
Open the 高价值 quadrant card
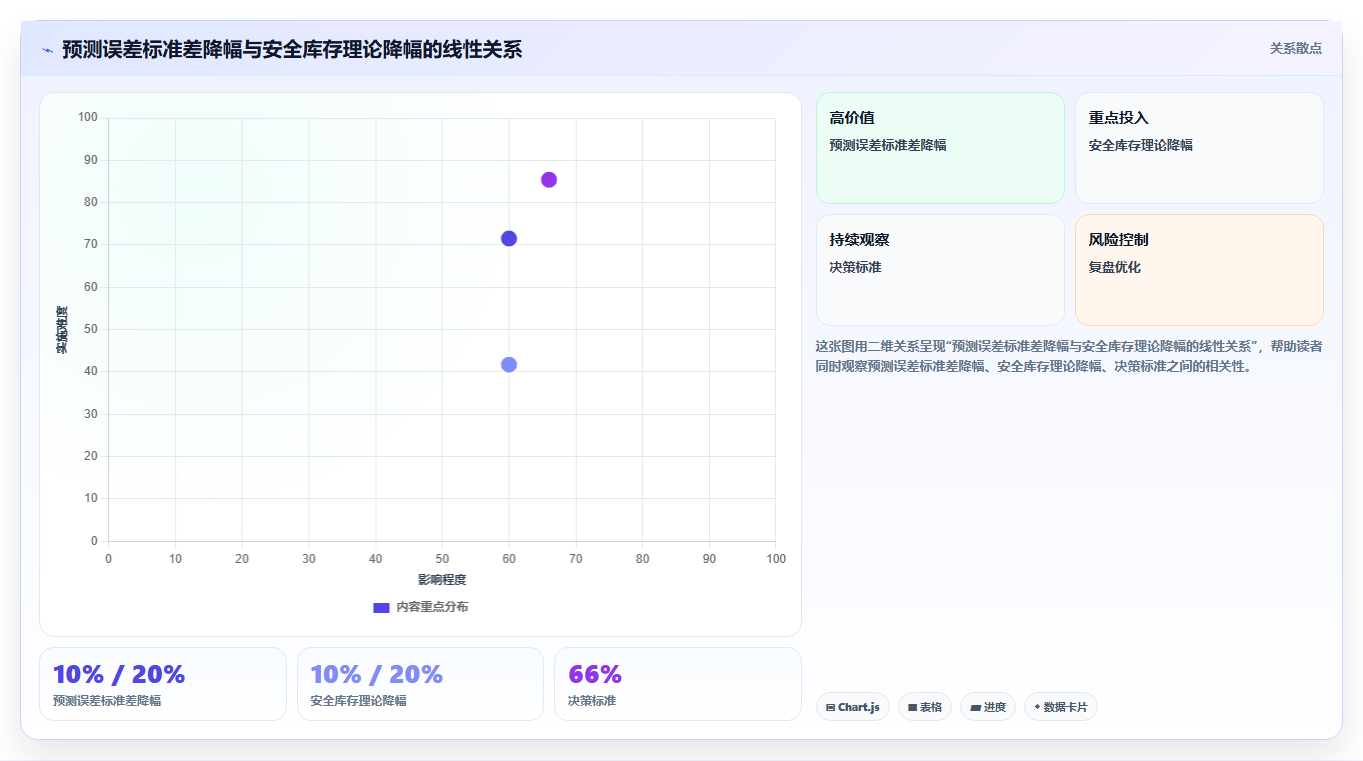pos(940,148)
